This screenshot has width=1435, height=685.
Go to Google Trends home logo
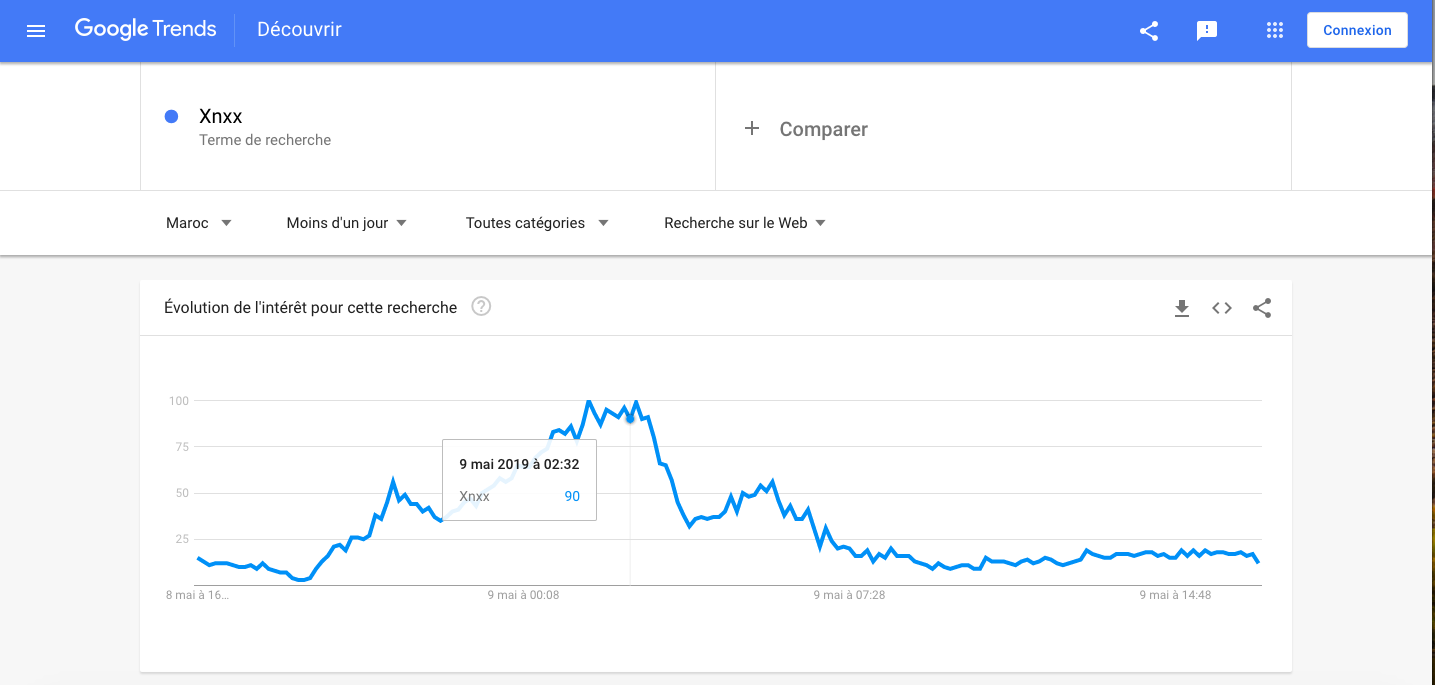[145, 29]
